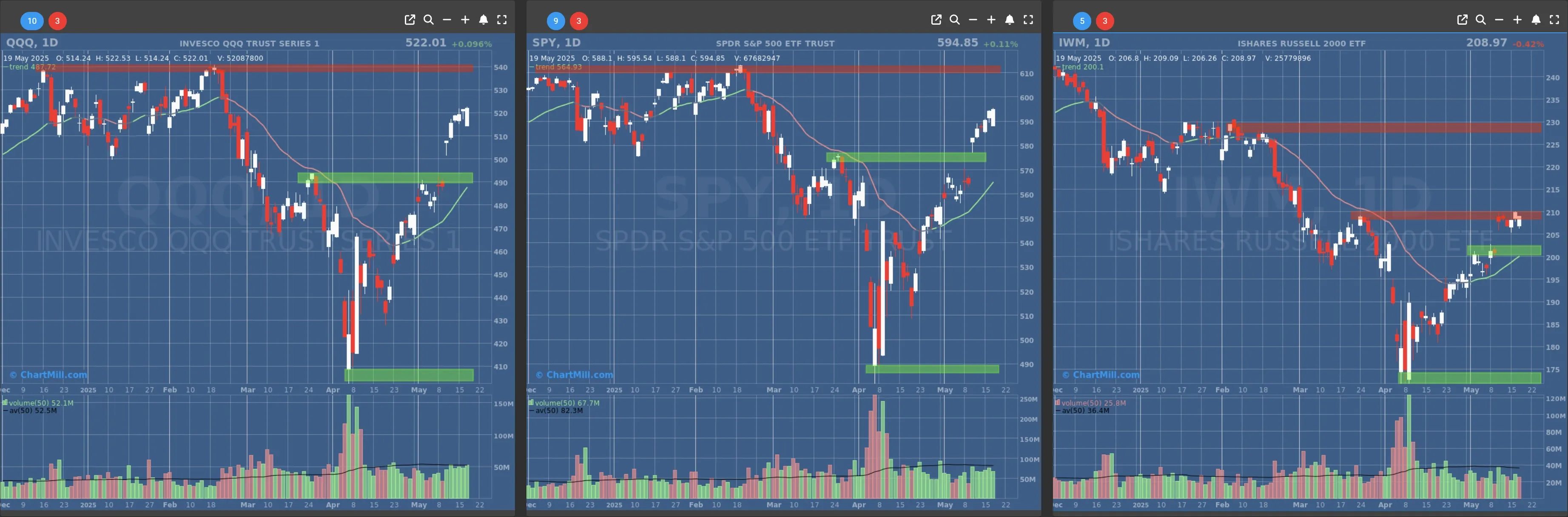Viewport: 1568px width, 517px height.
Task: Click QQQ volume(50) 52.1M legend
Action: (x=38, y=403)
